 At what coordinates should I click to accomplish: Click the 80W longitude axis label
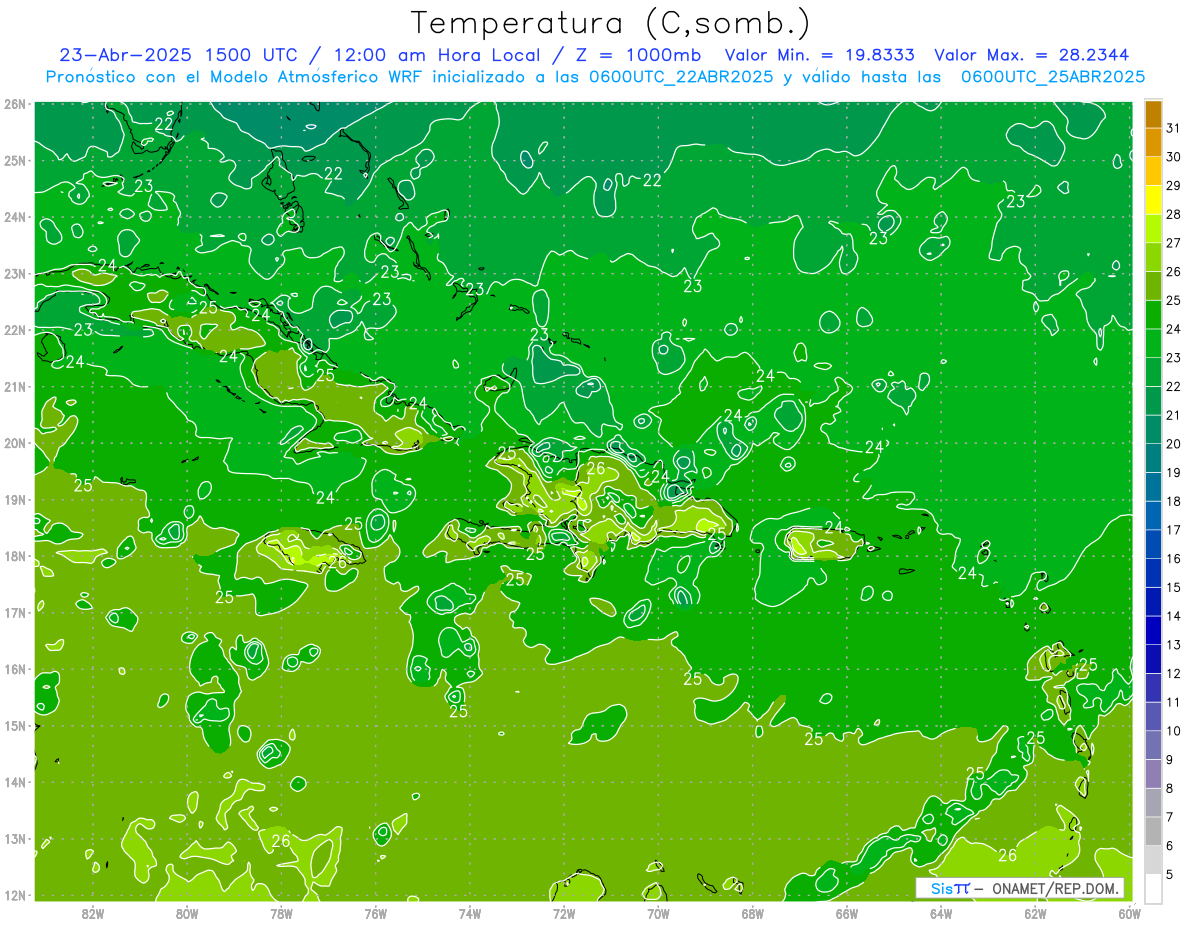point(186,913)
